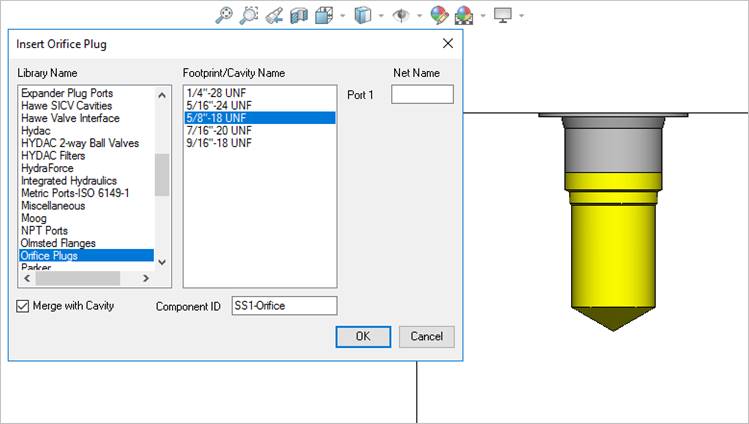This screenshot has height=424, width=749.
Task: Click the Cancel button
Action: tap(427, 337)
